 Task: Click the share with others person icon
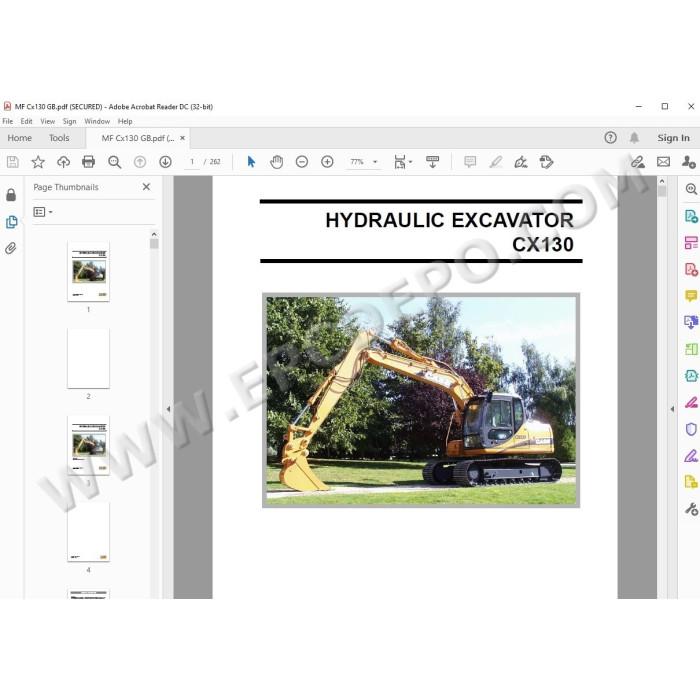688,162
